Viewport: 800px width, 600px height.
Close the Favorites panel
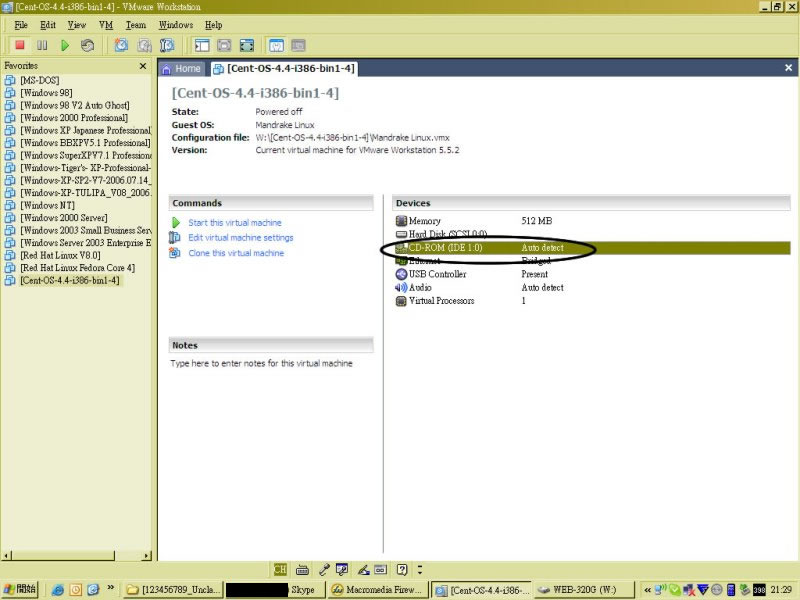click(143, 66)
